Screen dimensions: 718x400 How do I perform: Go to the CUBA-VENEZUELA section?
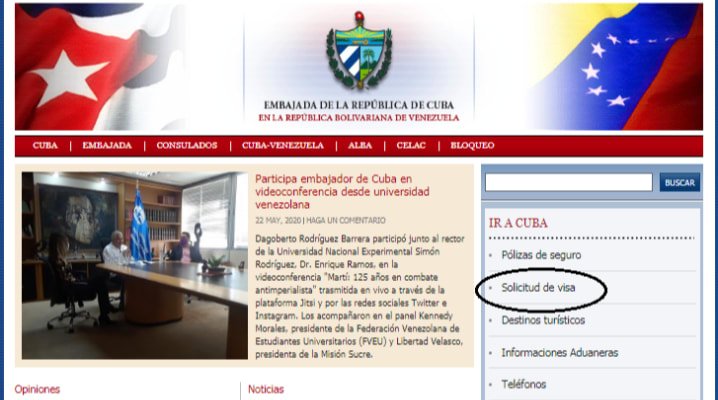point(283,146)
